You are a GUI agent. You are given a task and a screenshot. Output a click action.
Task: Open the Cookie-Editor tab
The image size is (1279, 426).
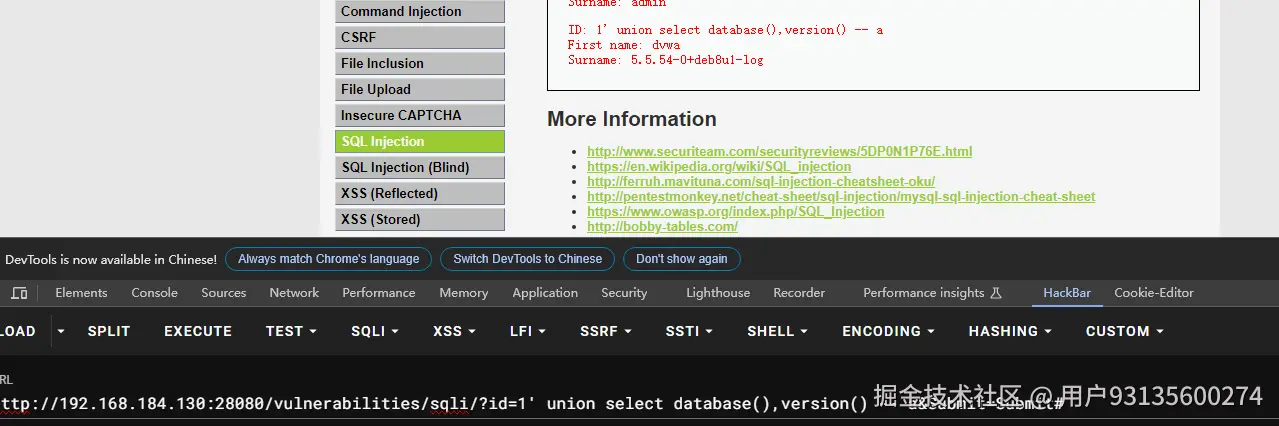tap(1154, 293)
